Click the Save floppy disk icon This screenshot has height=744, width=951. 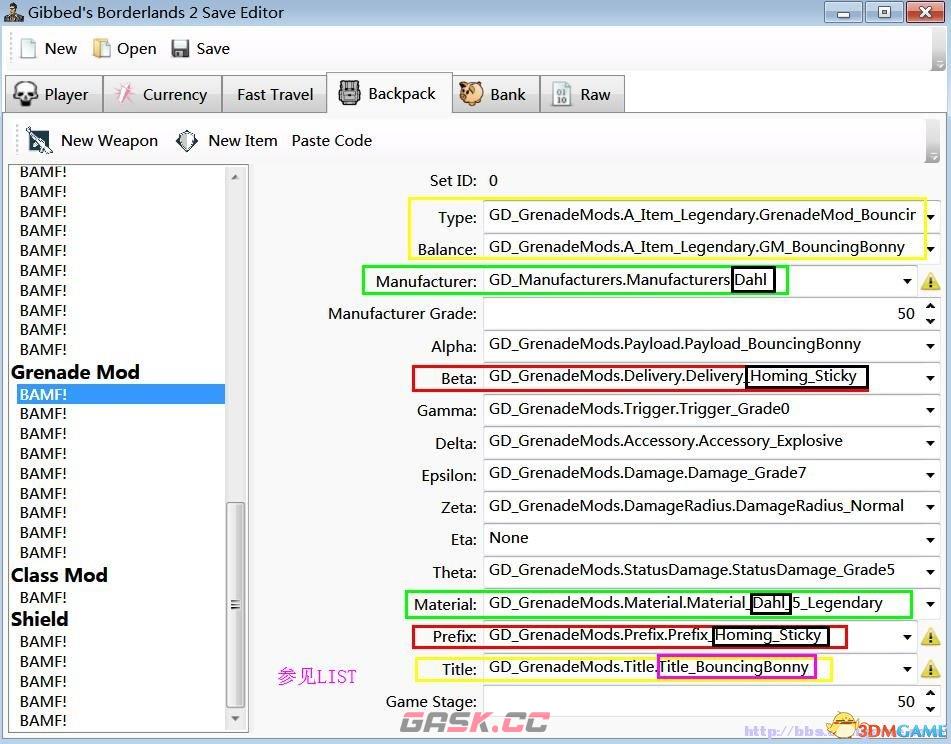click(x=180, y=49)
